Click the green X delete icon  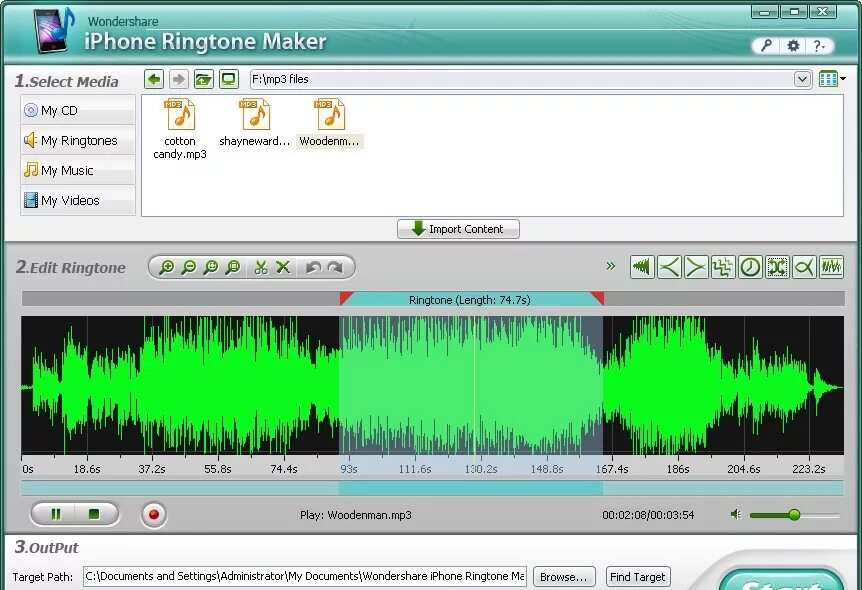pos(283,268)
